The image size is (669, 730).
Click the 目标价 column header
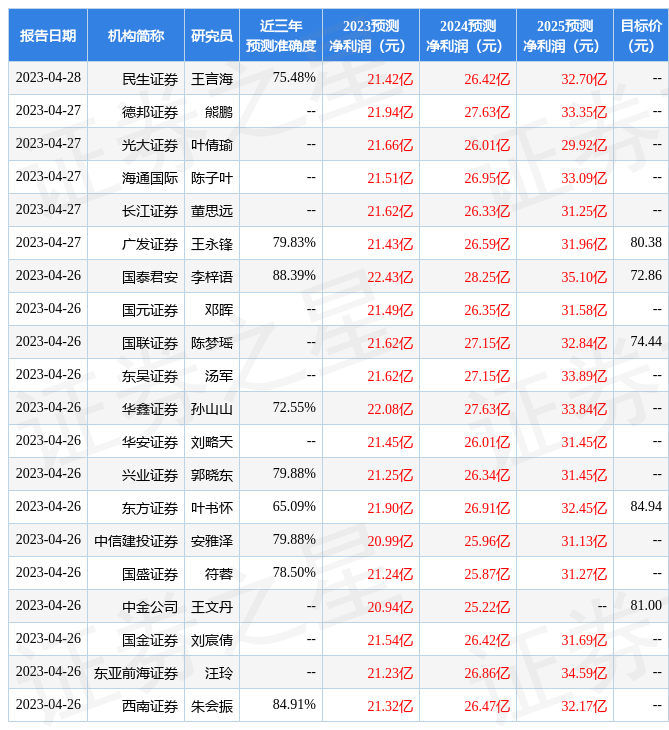641,35
